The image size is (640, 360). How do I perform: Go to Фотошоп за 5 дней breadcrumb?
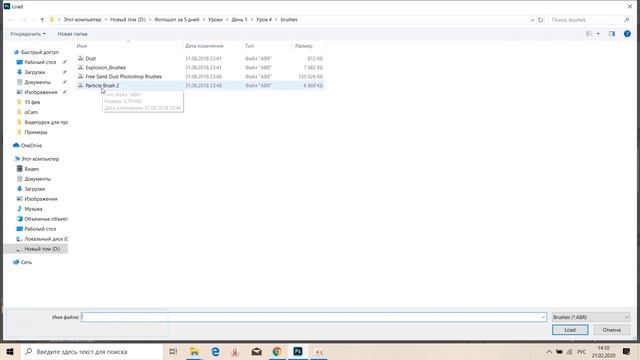177,20
